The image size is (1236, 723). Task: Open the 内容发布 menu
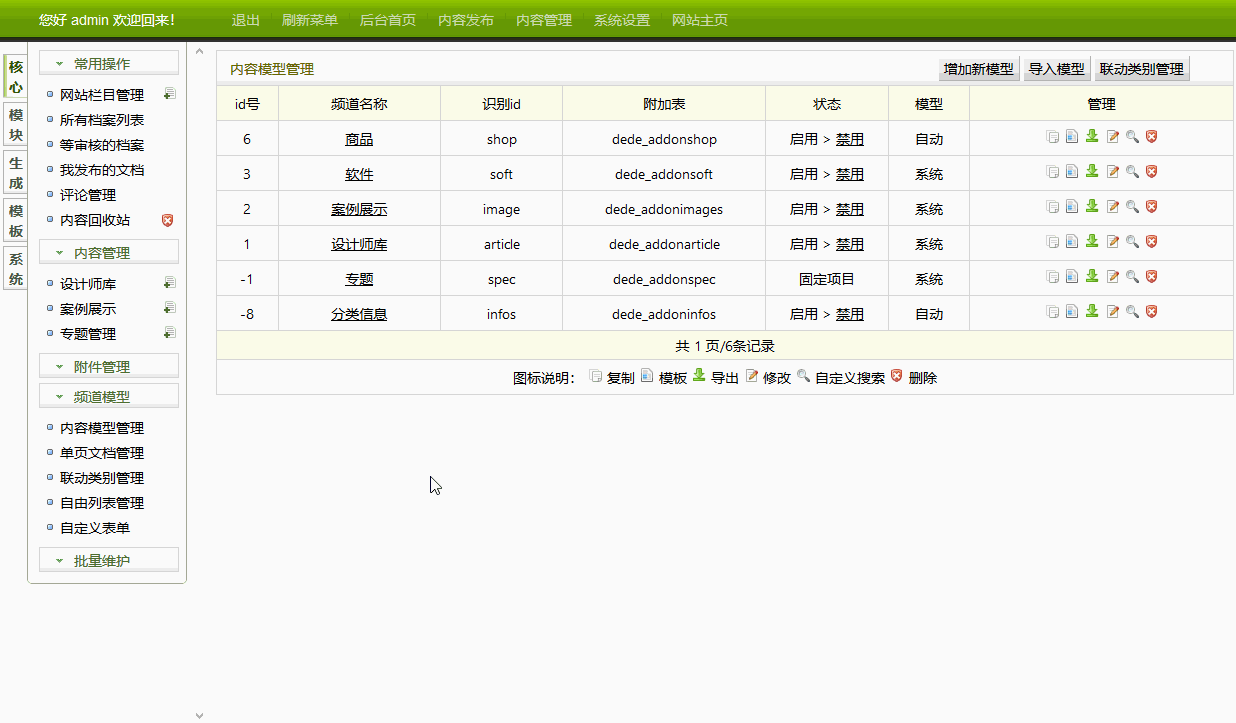tap(464, 19)
